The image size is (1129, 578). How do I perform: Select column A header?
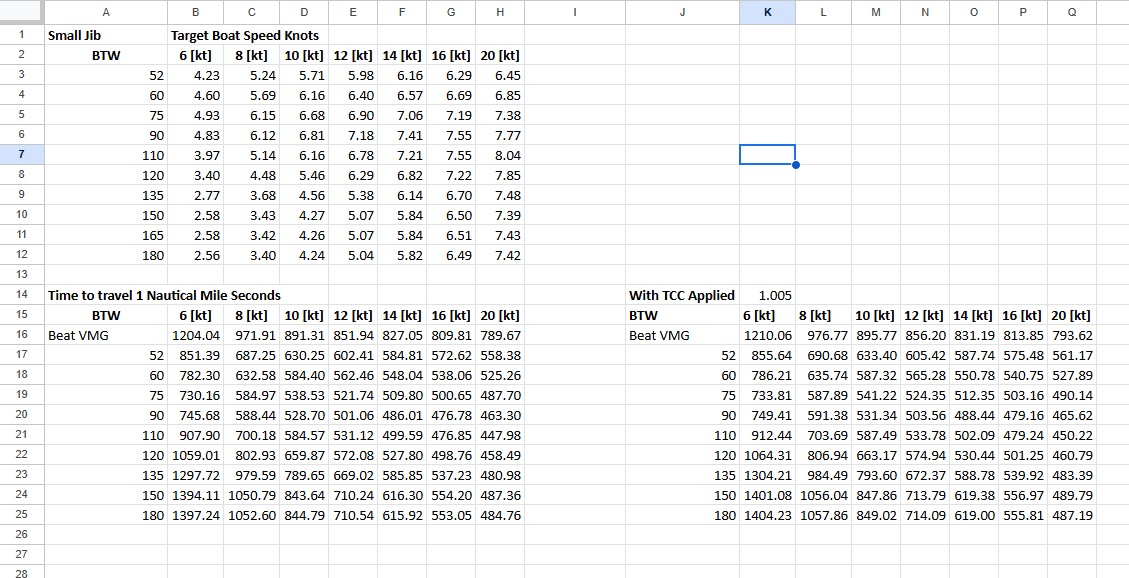(x=106, y=11)
